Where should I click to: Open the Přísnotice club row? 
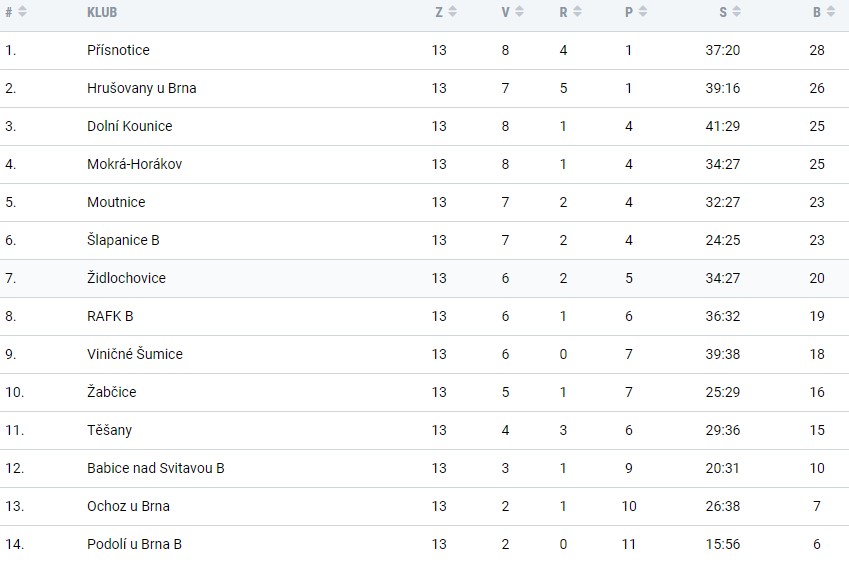[x=424, y=50]
